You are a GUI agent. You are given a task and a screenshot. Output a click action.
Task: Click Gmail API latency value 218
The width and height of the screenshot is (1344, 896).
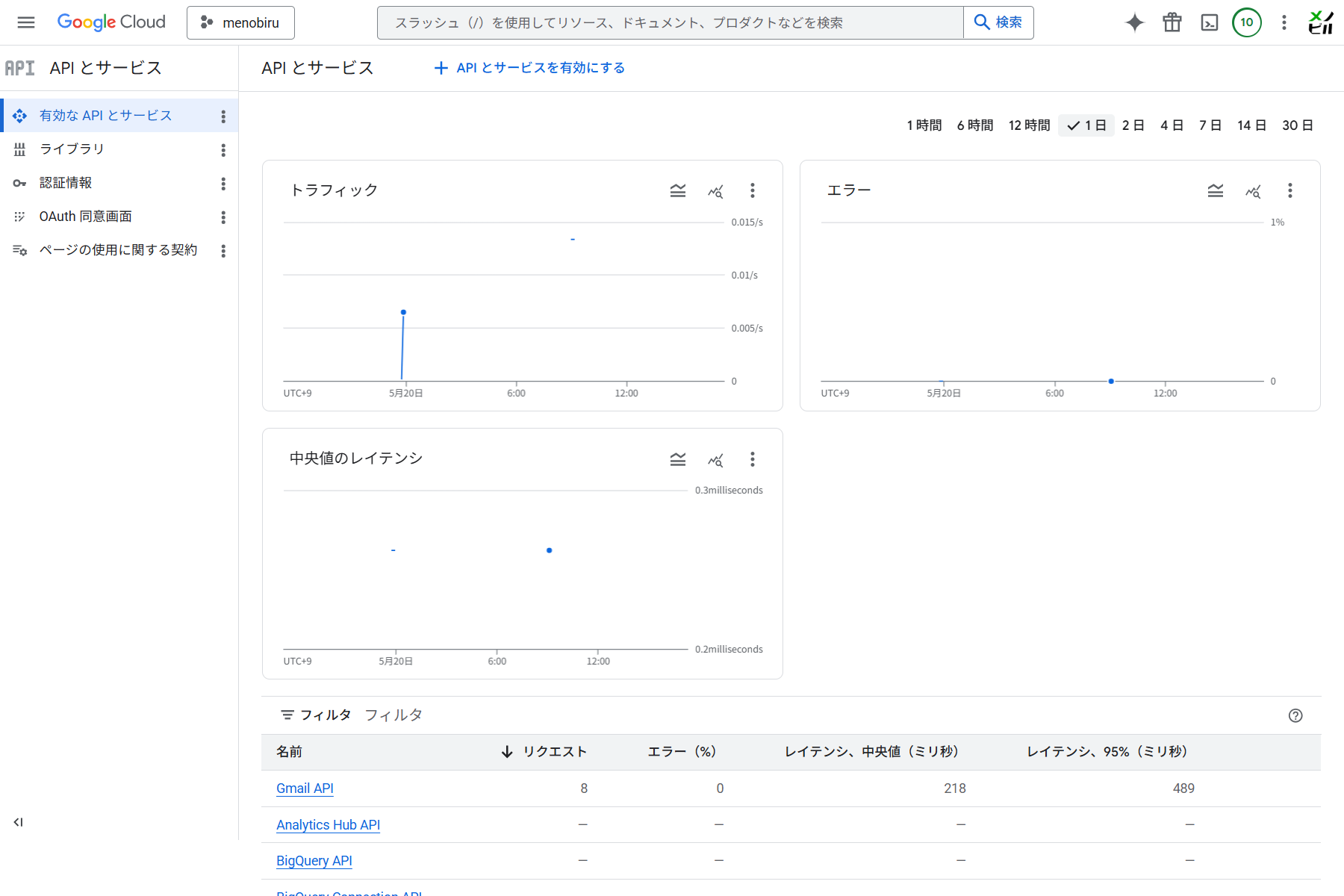(954, 788)
